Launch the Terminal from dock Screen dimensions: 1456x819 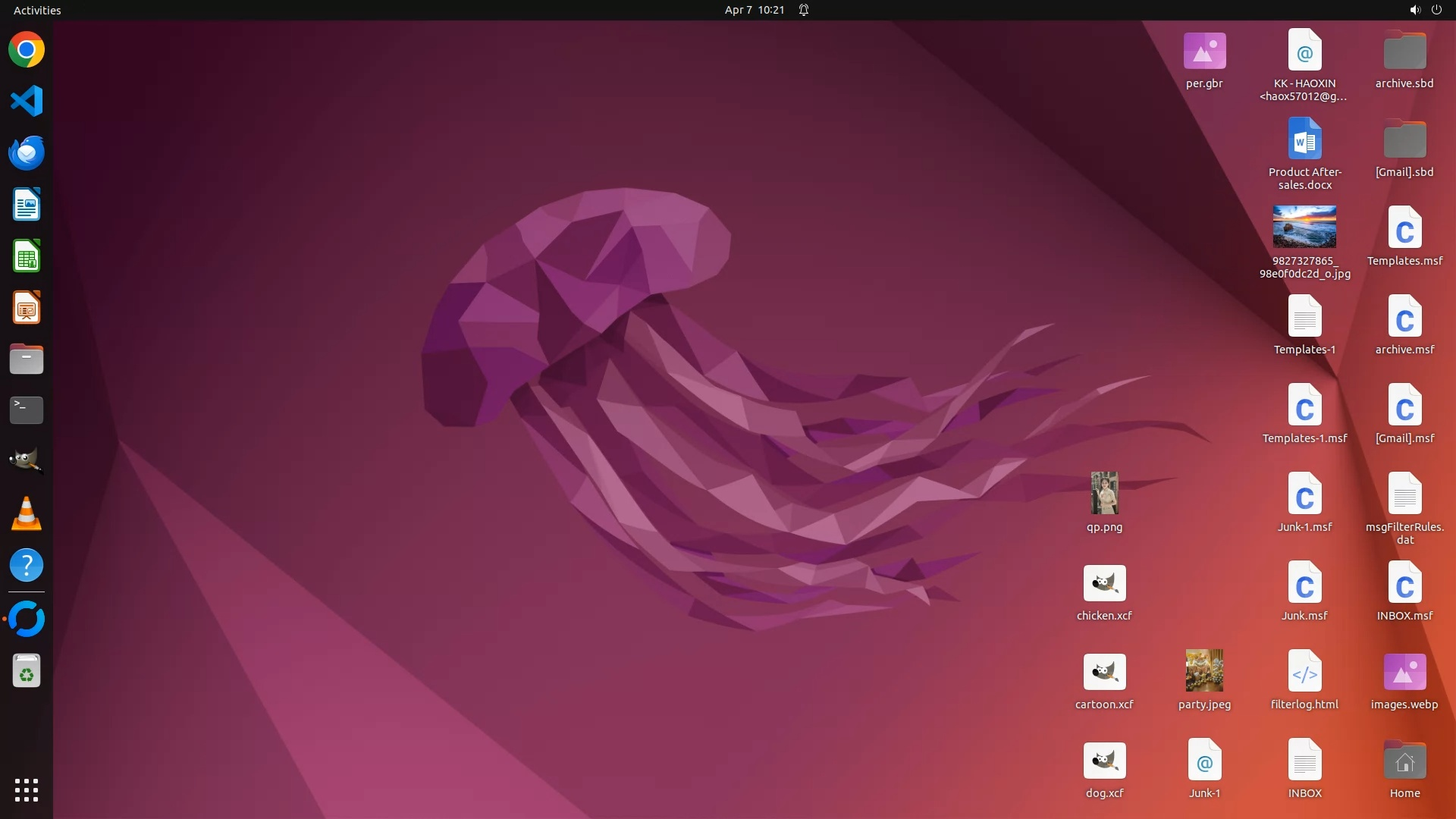pos(27,410)
